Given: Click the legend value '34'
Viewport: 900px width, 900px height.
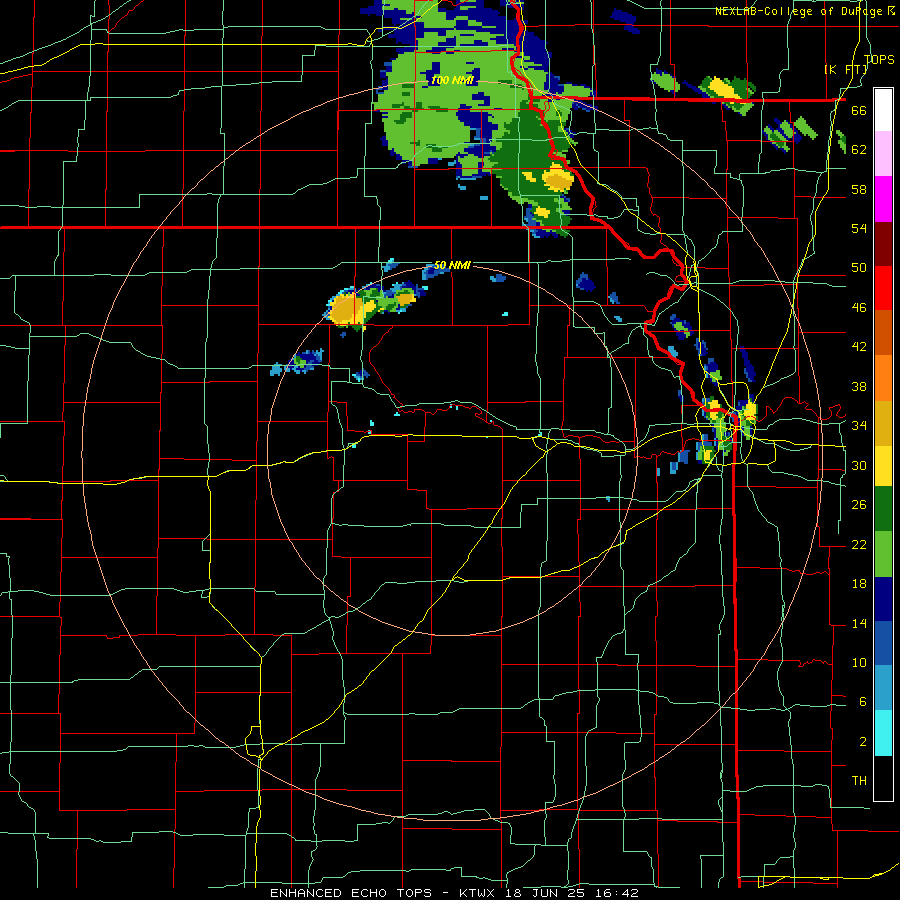Looking at the screenshot, I should coord(859,425).
